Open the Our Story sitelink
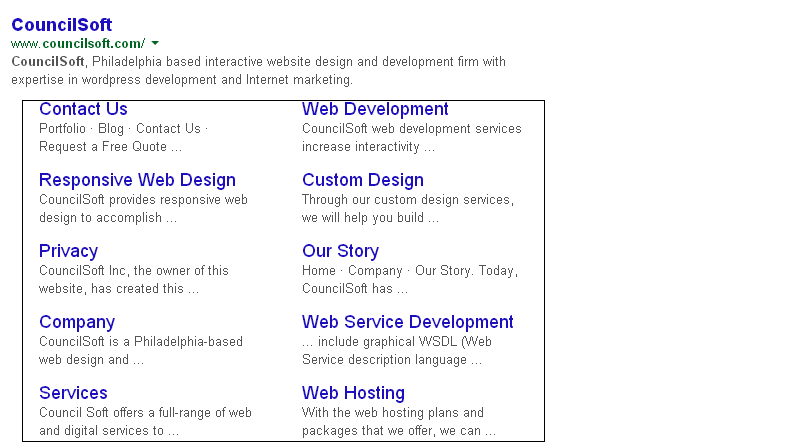 [x=340, y=251]
